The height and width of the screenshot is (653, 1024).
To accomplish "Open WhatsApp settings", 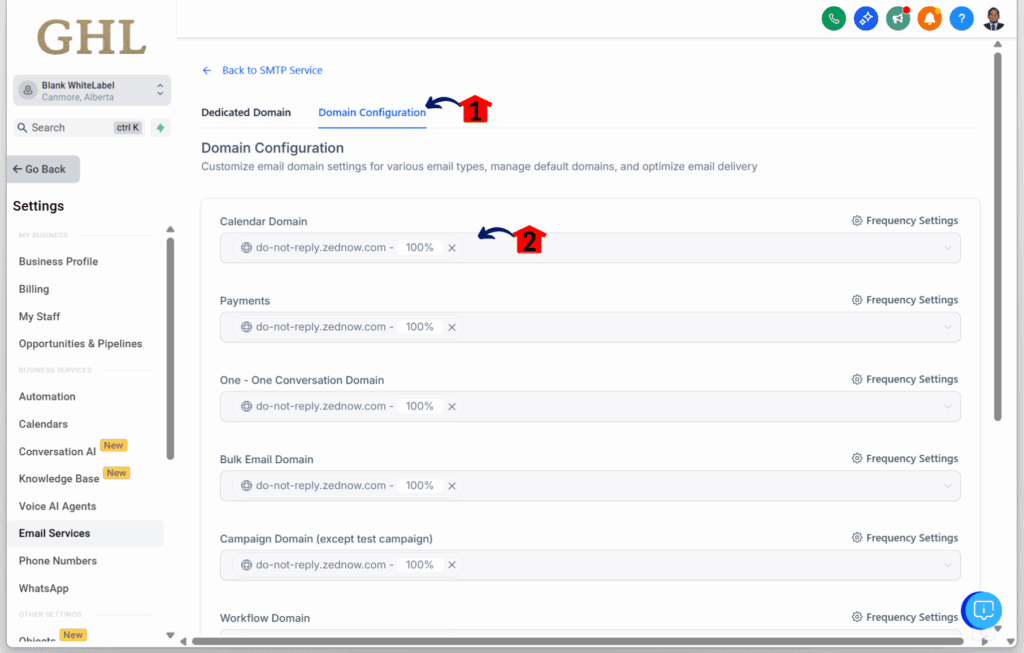I will point(44,588).
